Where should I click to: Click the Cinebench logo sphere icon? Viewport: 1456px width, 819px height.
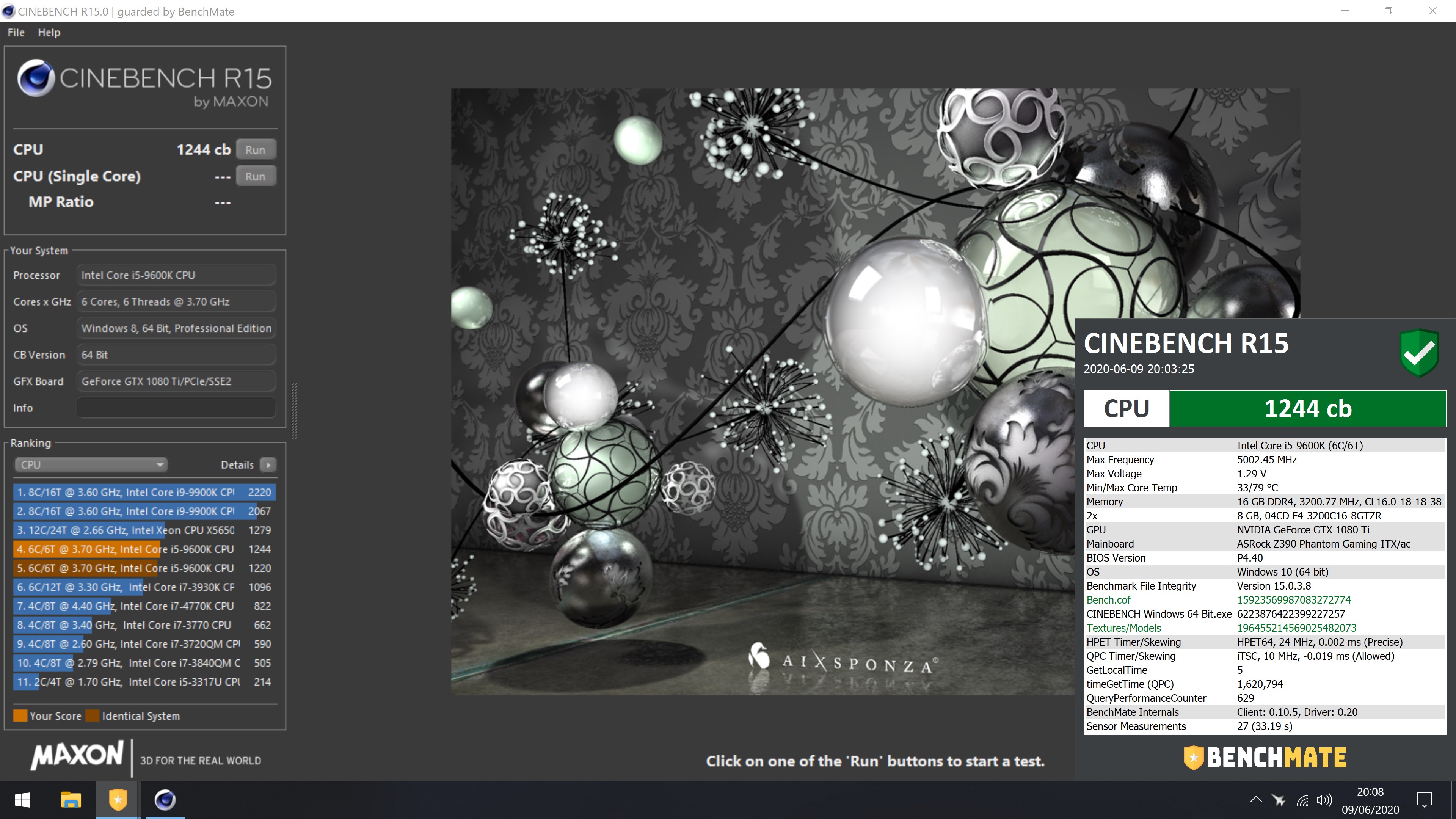[36, 77]
